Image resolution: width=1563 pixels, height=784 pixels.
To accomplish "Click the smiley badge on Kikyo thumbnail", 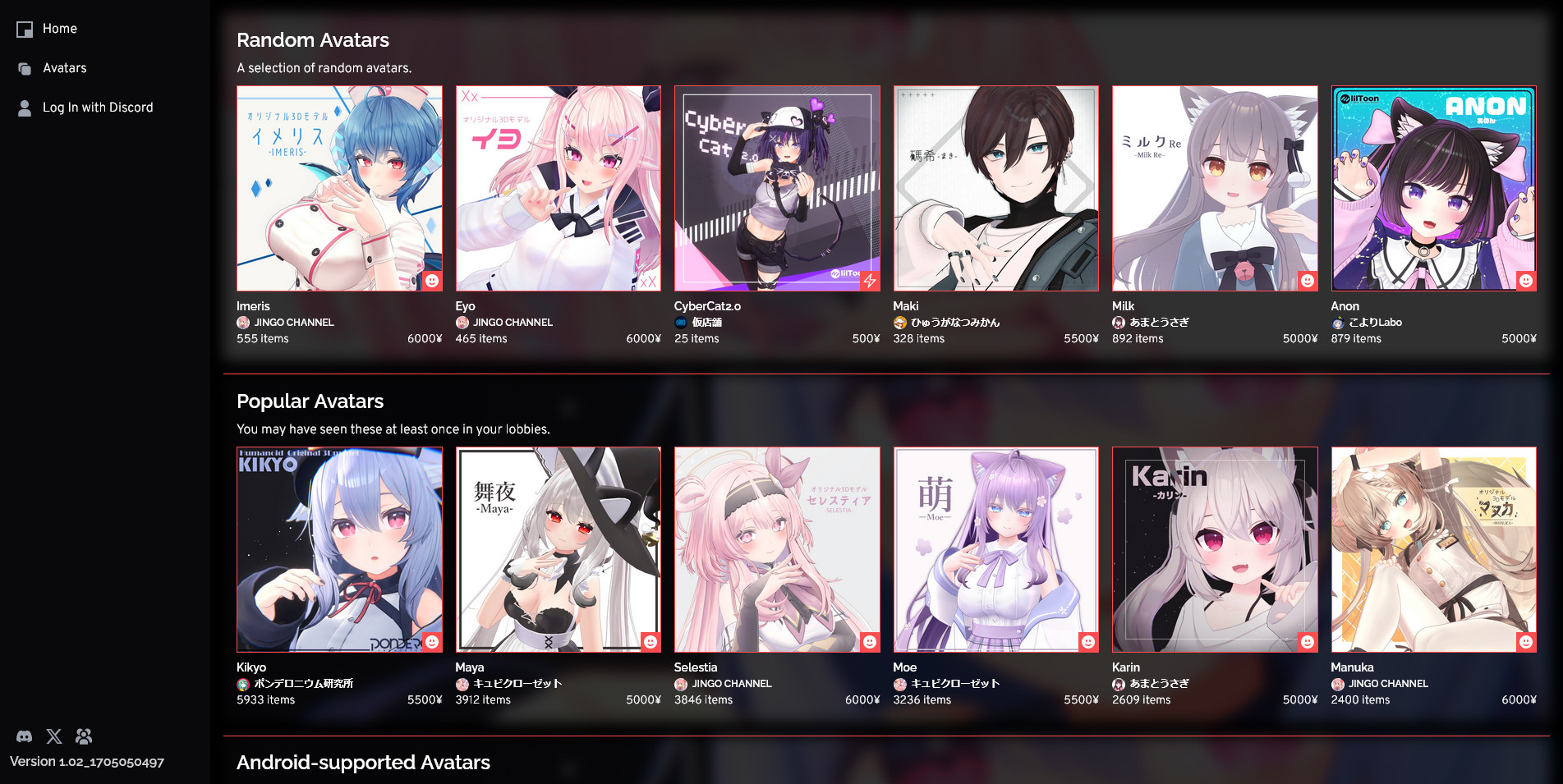I will pos(432,642).
